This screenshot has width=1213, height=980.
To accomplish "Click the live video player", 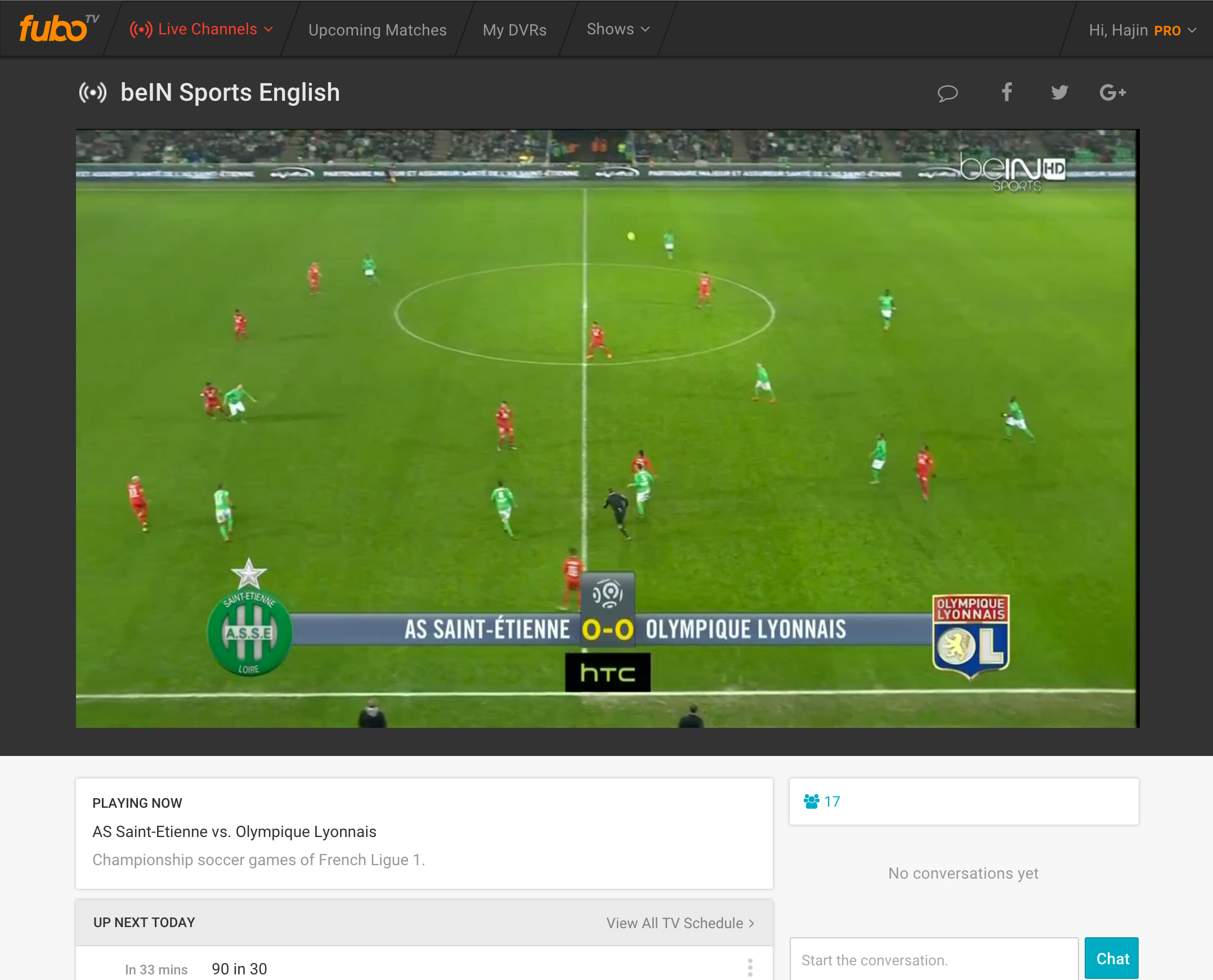I will coord(607,428).
